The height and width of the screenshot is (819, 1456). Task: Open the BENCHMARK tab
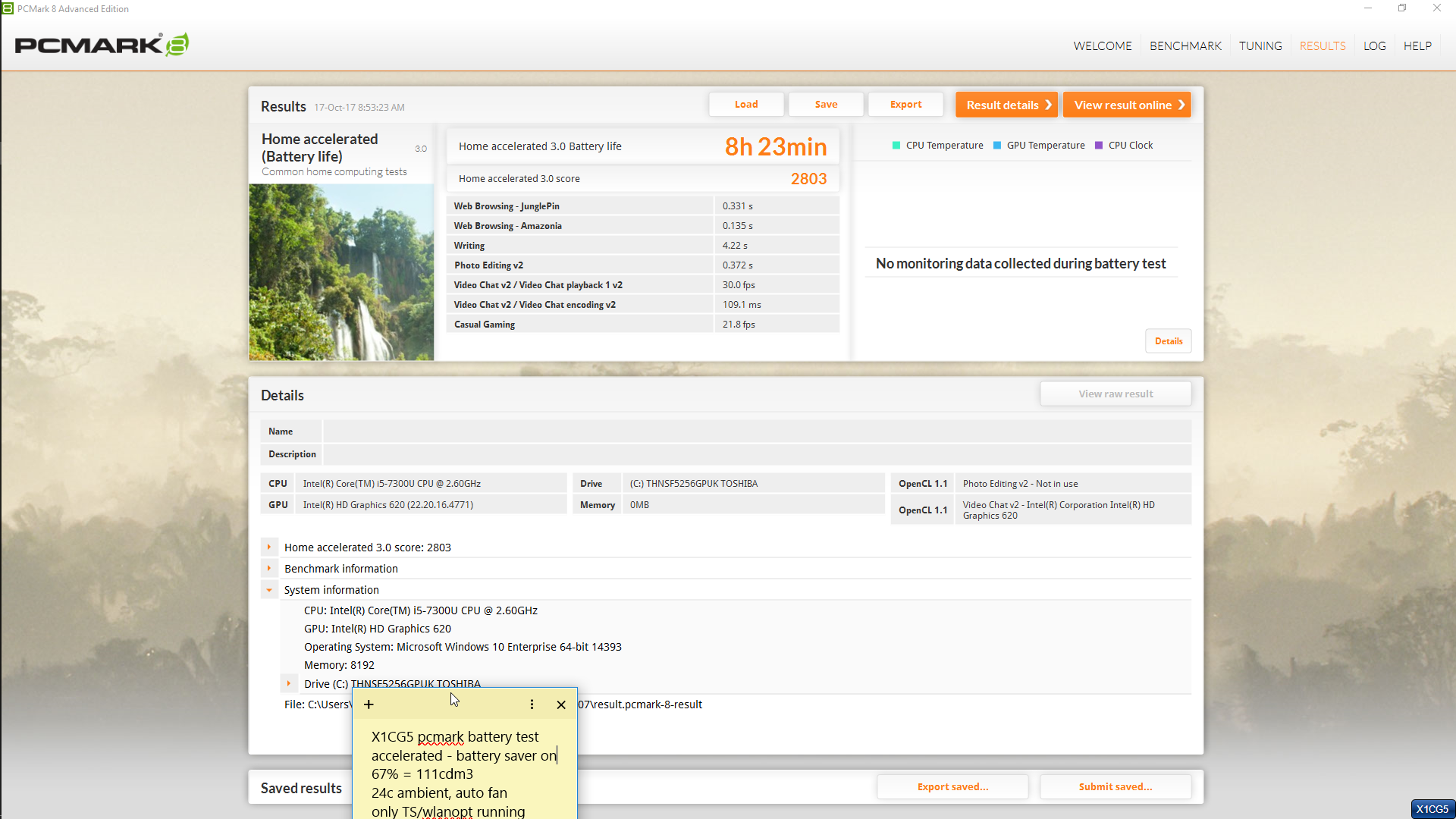point(1185,46)
